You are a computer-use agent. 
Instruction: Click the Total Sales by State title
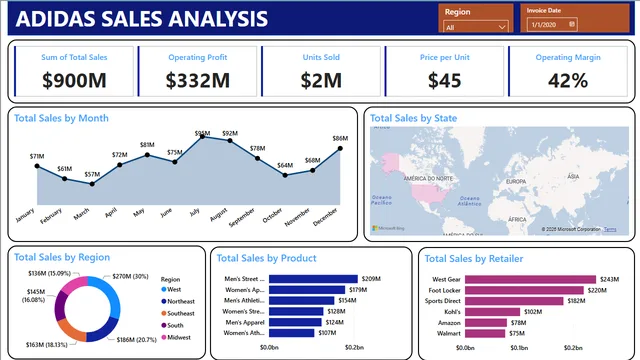pos(413,118)
